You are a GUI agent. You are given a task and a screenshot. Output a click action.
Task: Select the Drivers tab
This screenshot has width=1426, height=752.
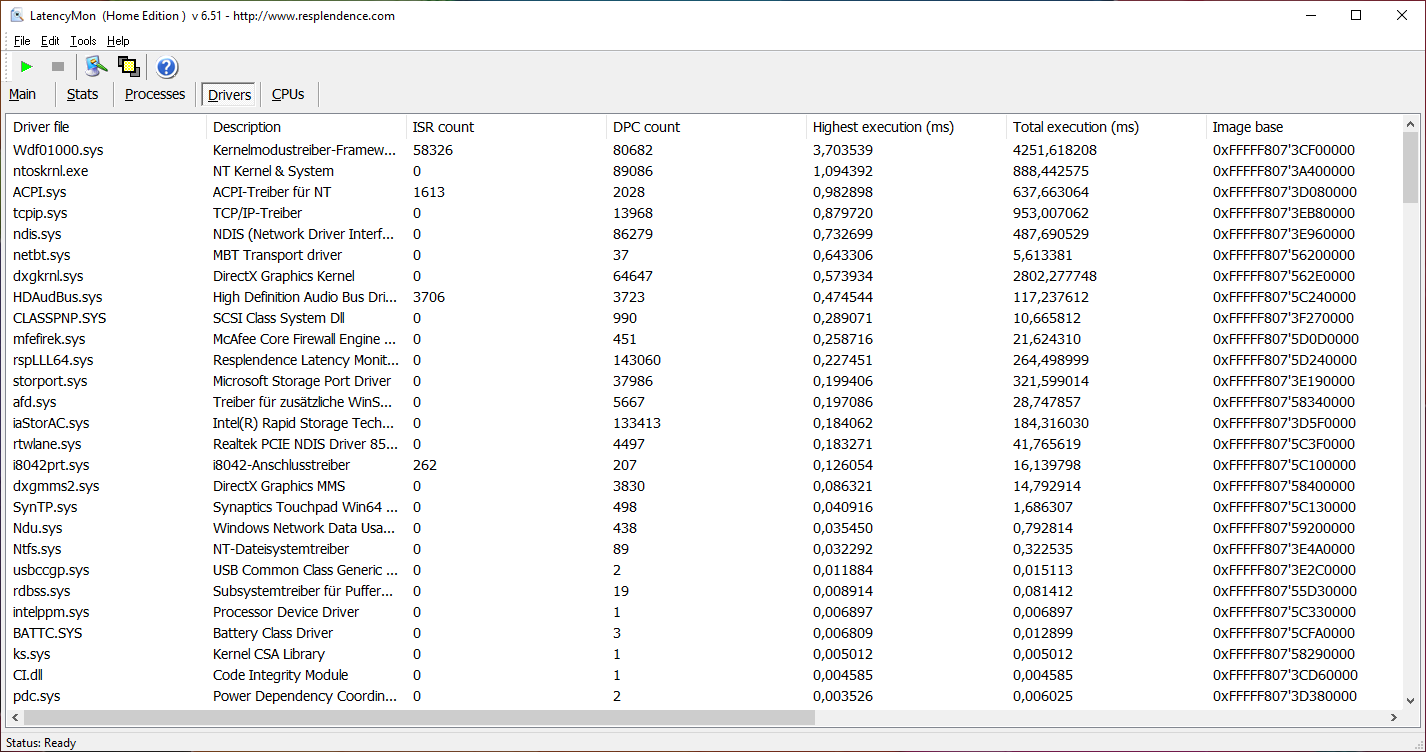[230, 95]
